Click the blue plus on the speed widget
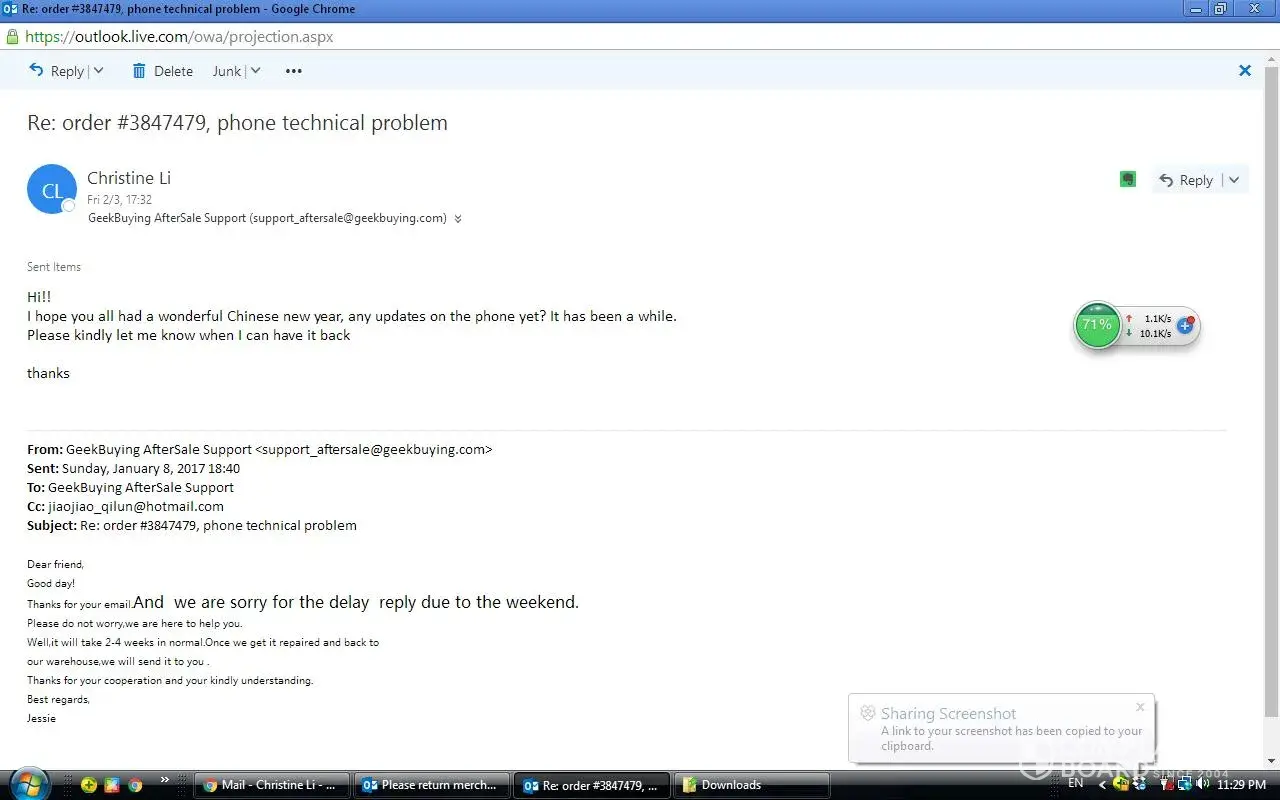The image size is (1280, 800). pos(1186,325)
